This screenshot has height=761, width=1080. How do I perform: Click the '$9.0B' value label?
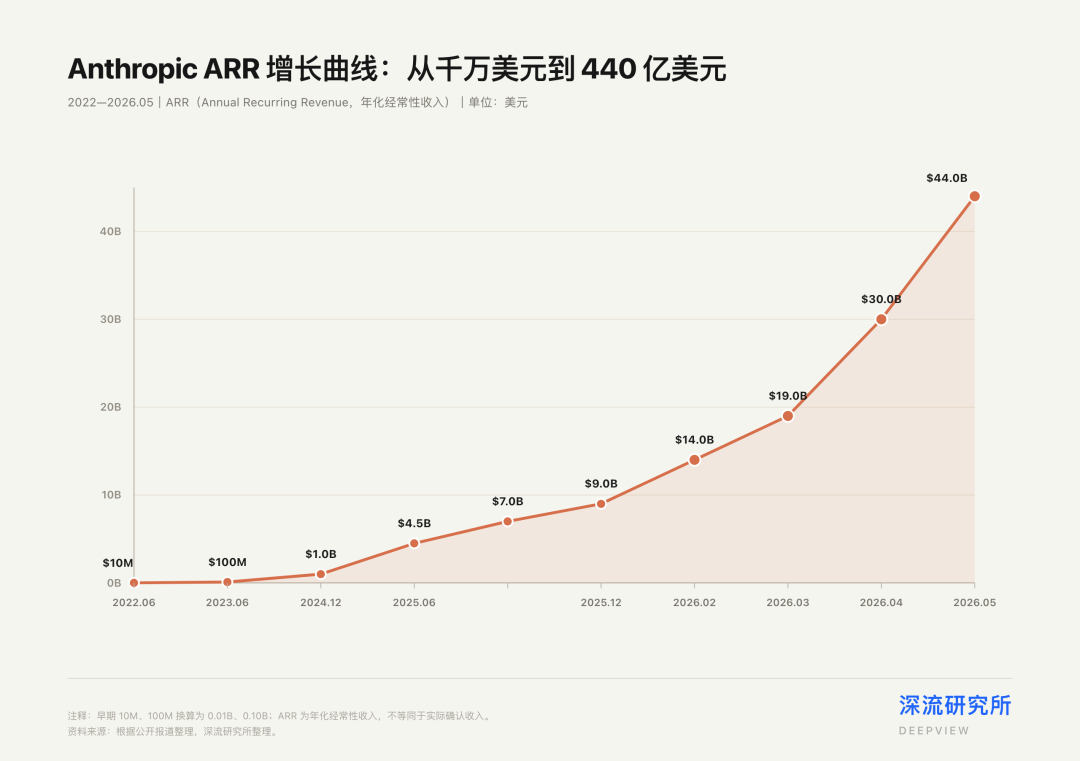click(x=601, y=484)
